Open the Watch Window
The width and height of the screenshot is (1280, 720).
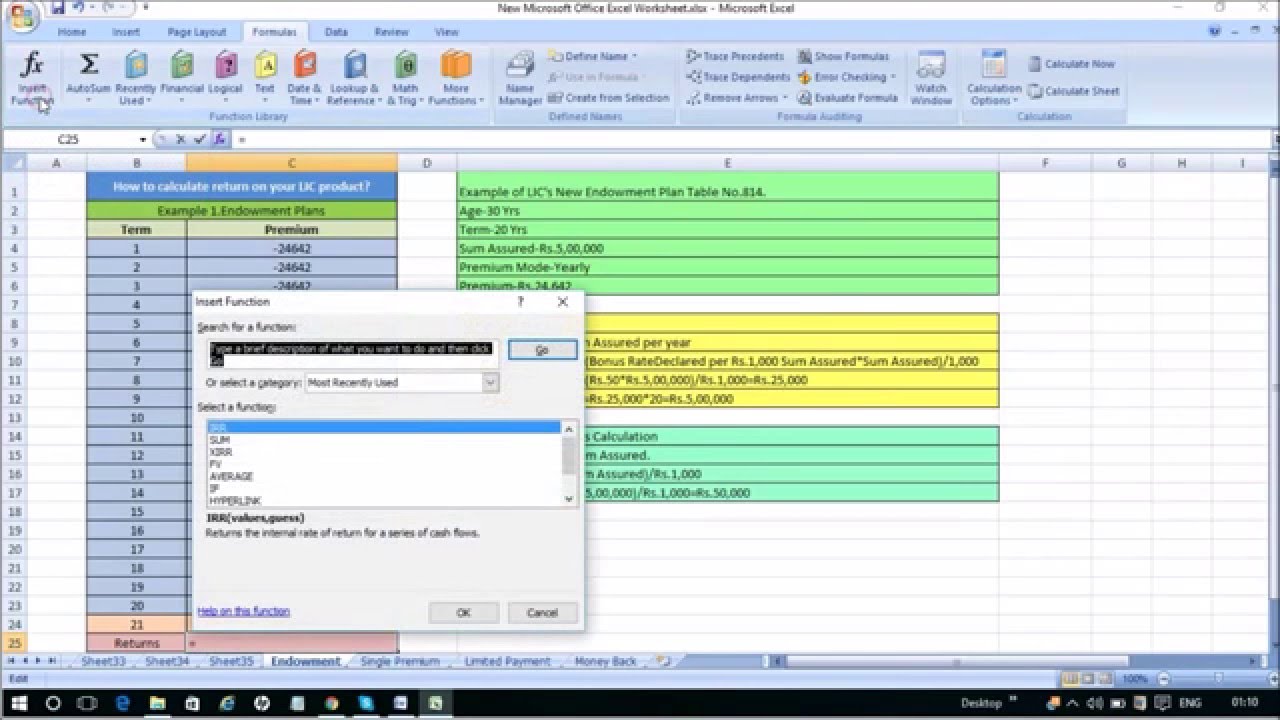(931, 80)
